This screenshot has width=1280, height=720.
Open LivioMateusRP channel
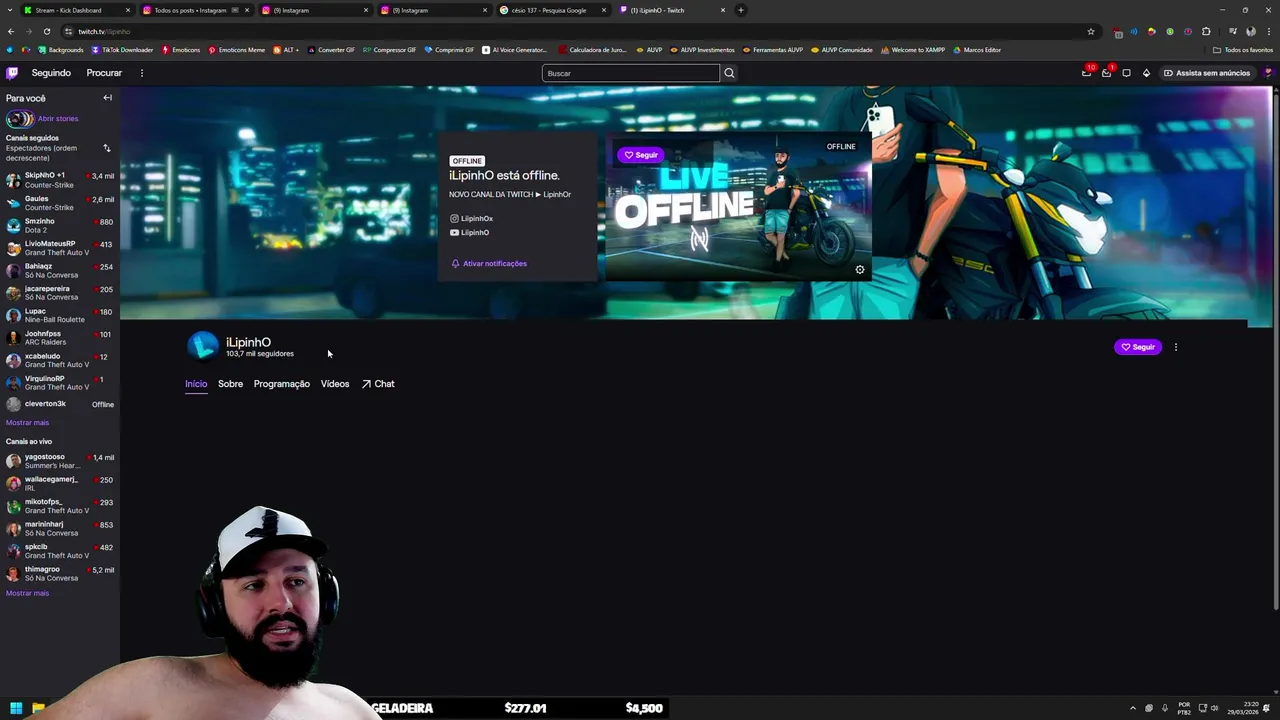pos(60,248)
